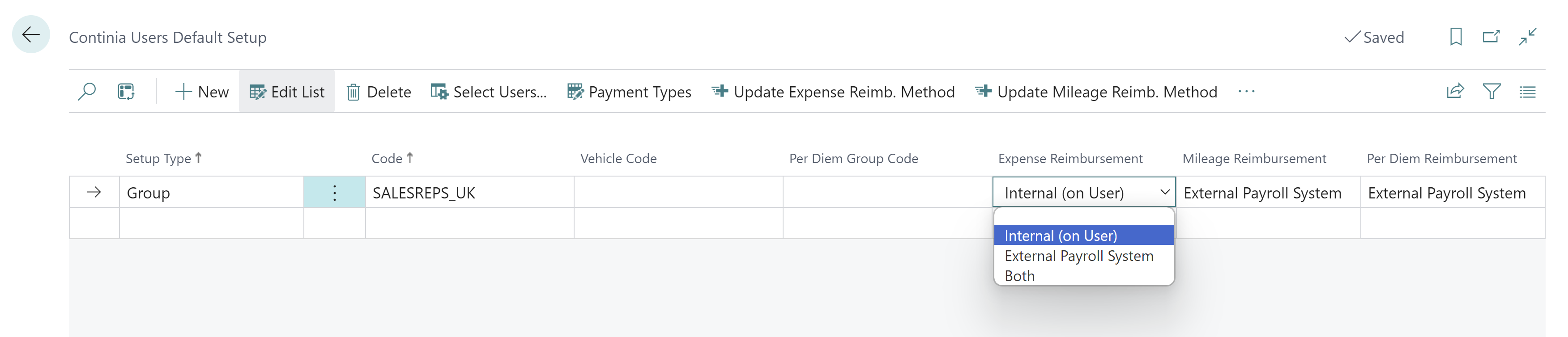This screenshot has width=1568, height=337.
Task: Open Payment Types
Action: (x=629, y=92)
